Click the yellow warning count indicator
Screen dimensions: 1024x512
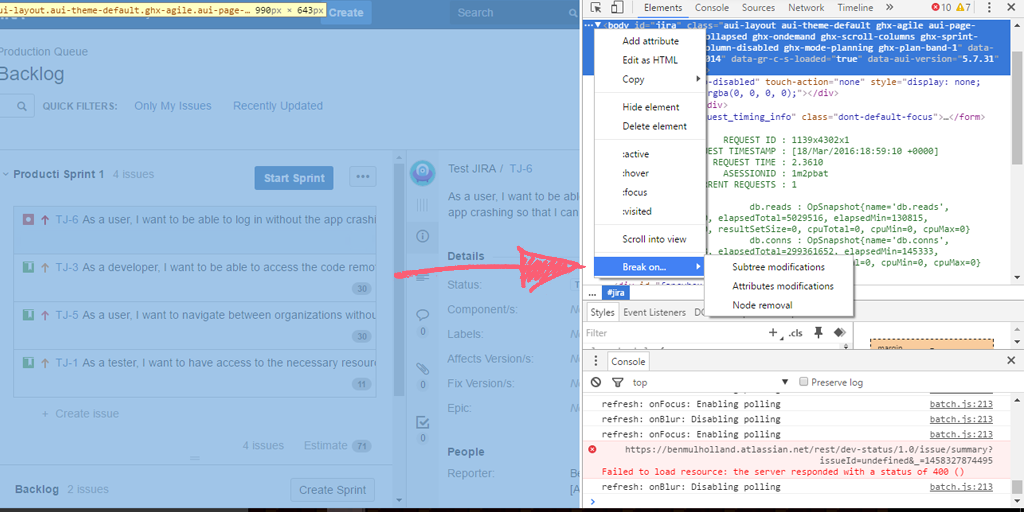click(x=963, y=8)
